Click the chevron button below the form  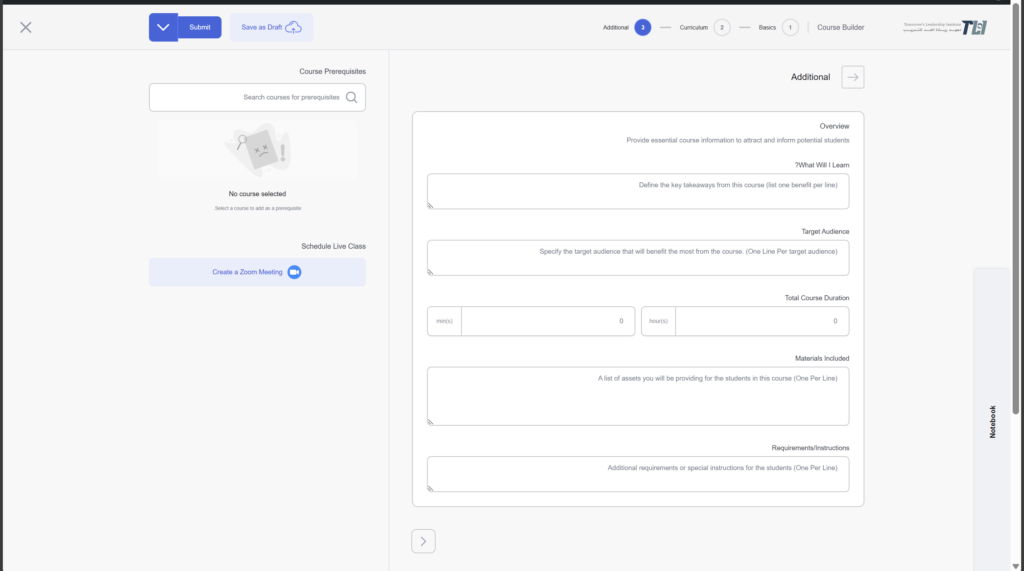point(423,541)
